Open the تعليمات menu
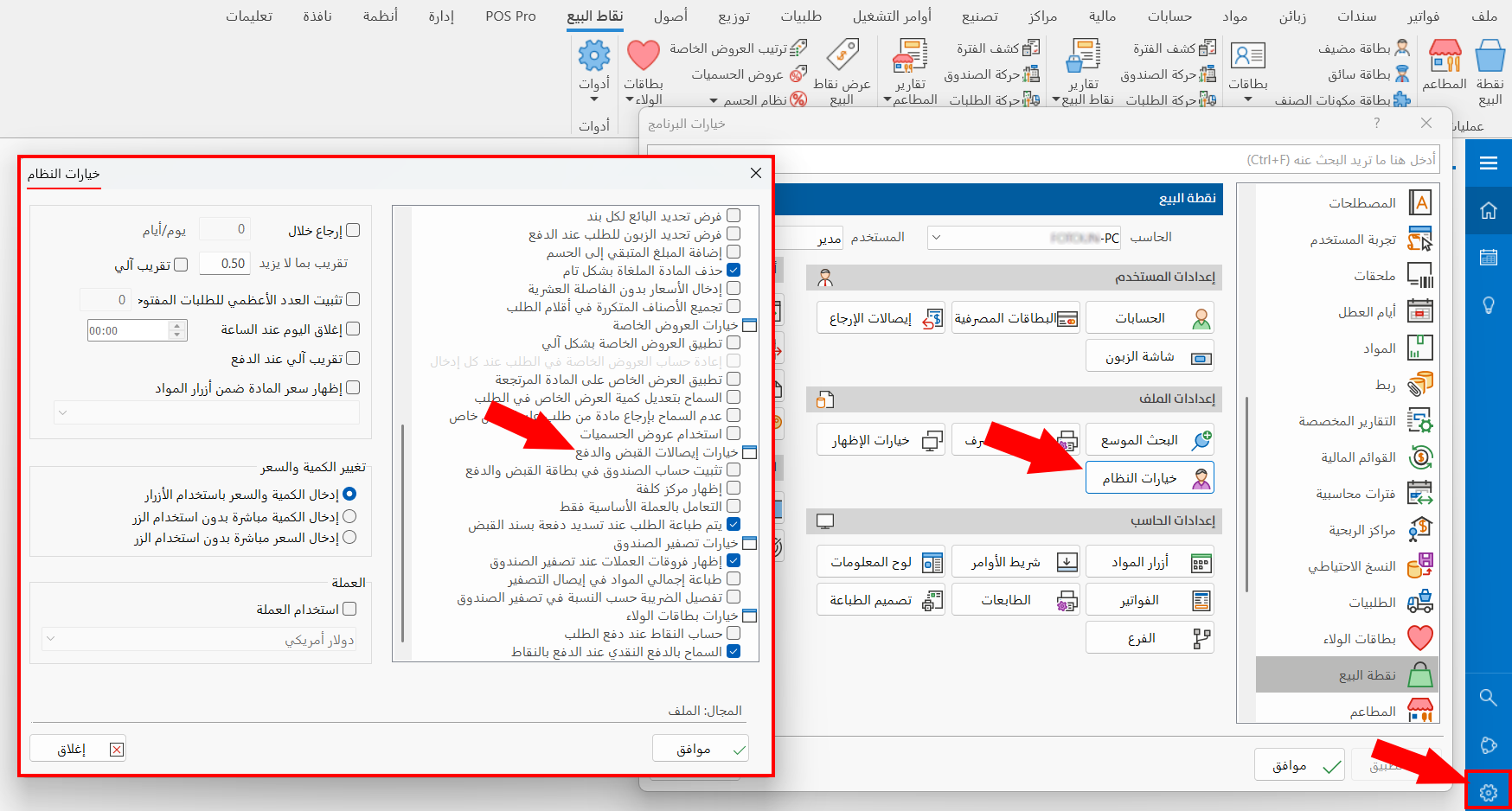The height and width of the screenshot is (811, 1512). tap(249, 16)
